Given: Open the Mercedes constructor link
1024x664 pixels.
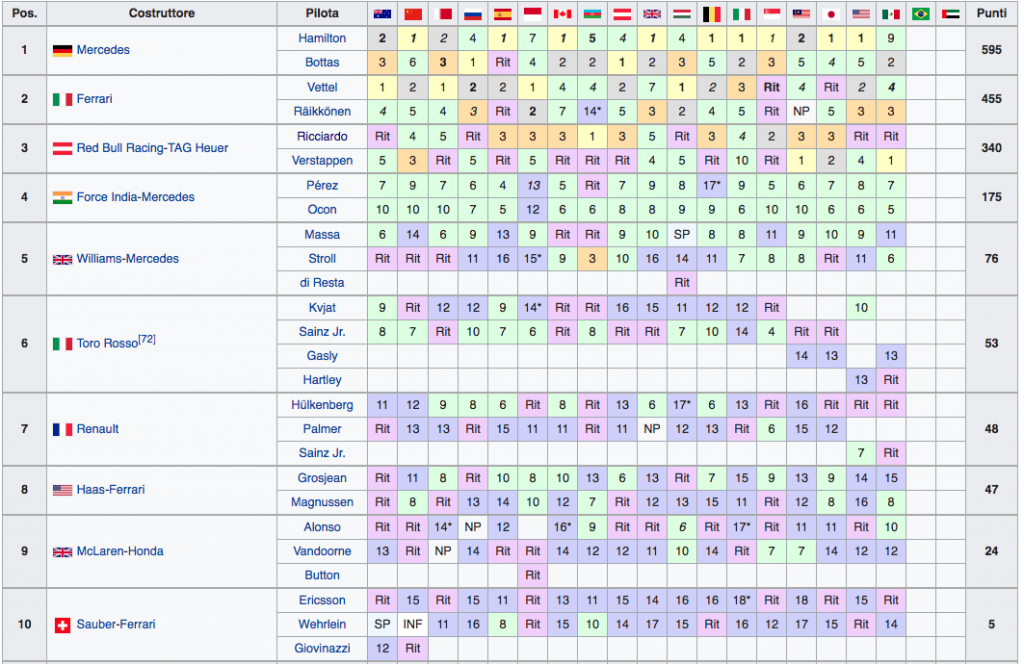Looking at the screenshot, I should [x=103, y=50].
